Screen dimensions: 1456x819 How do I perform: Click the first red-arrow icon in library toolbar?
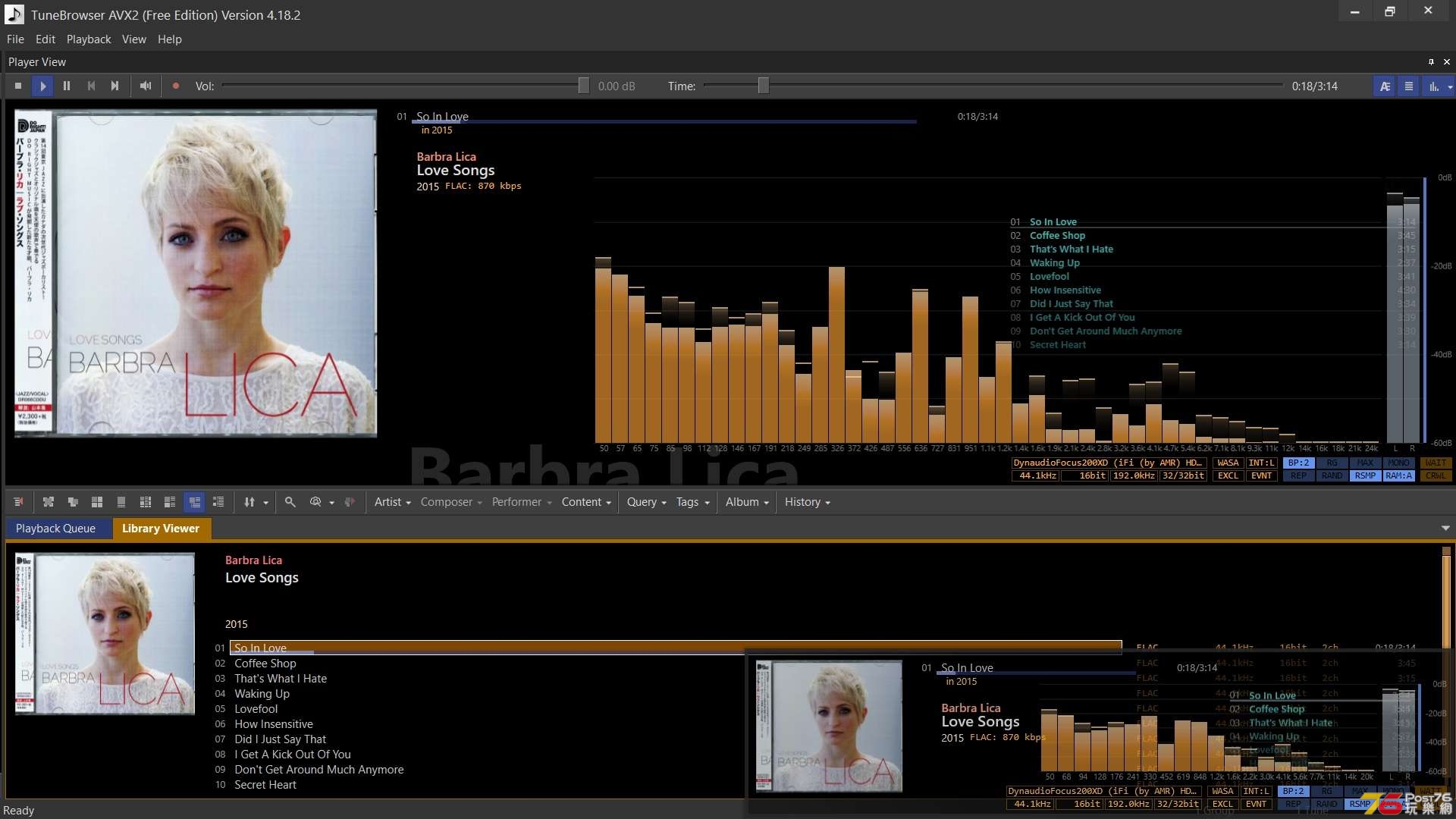click(18, 502)
